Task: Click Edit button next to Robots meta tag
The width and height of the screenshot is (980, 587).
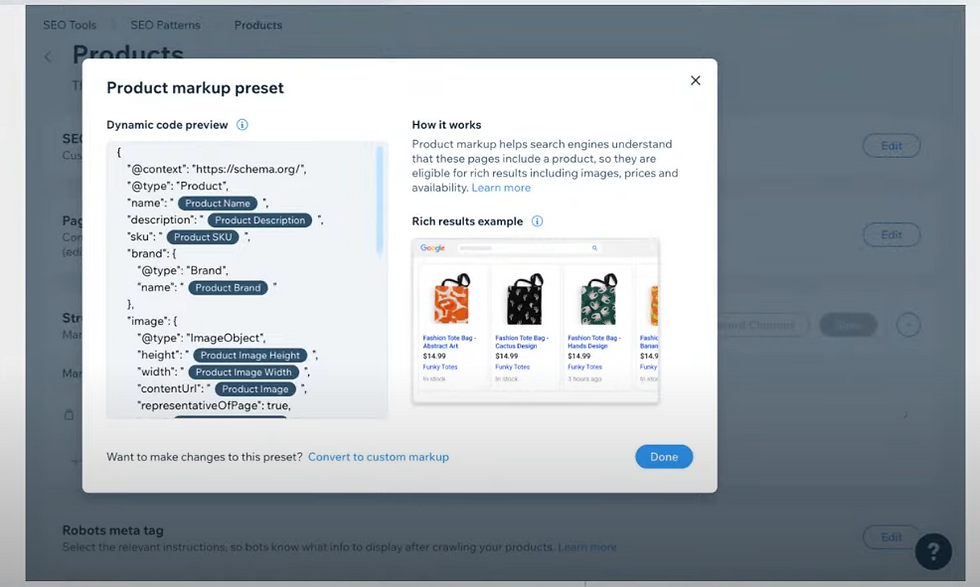Action: tap(891, 537)
